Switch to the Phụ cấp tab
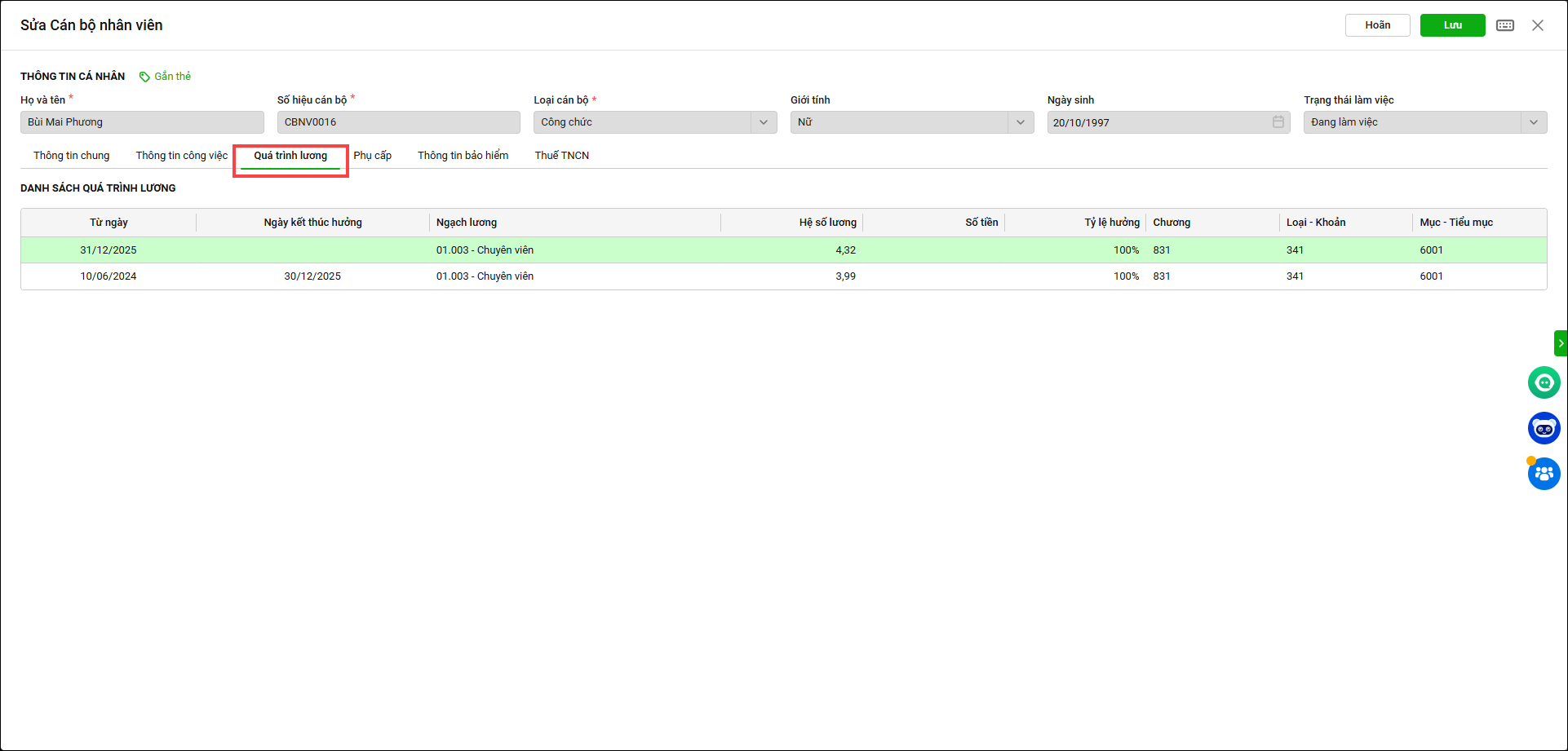 click(373, 156)
